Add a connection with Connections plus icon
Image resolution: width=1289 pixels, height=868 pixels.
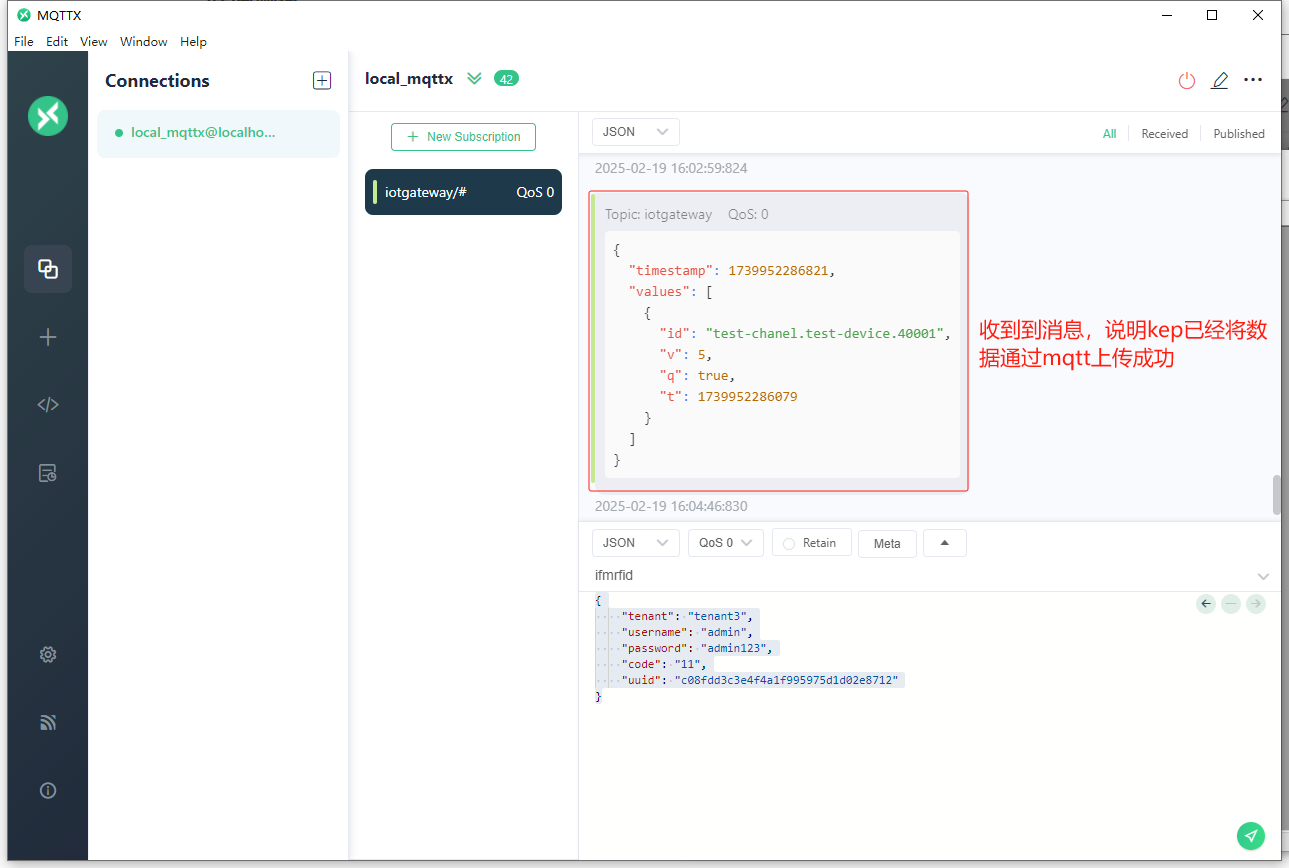[322, 81]
